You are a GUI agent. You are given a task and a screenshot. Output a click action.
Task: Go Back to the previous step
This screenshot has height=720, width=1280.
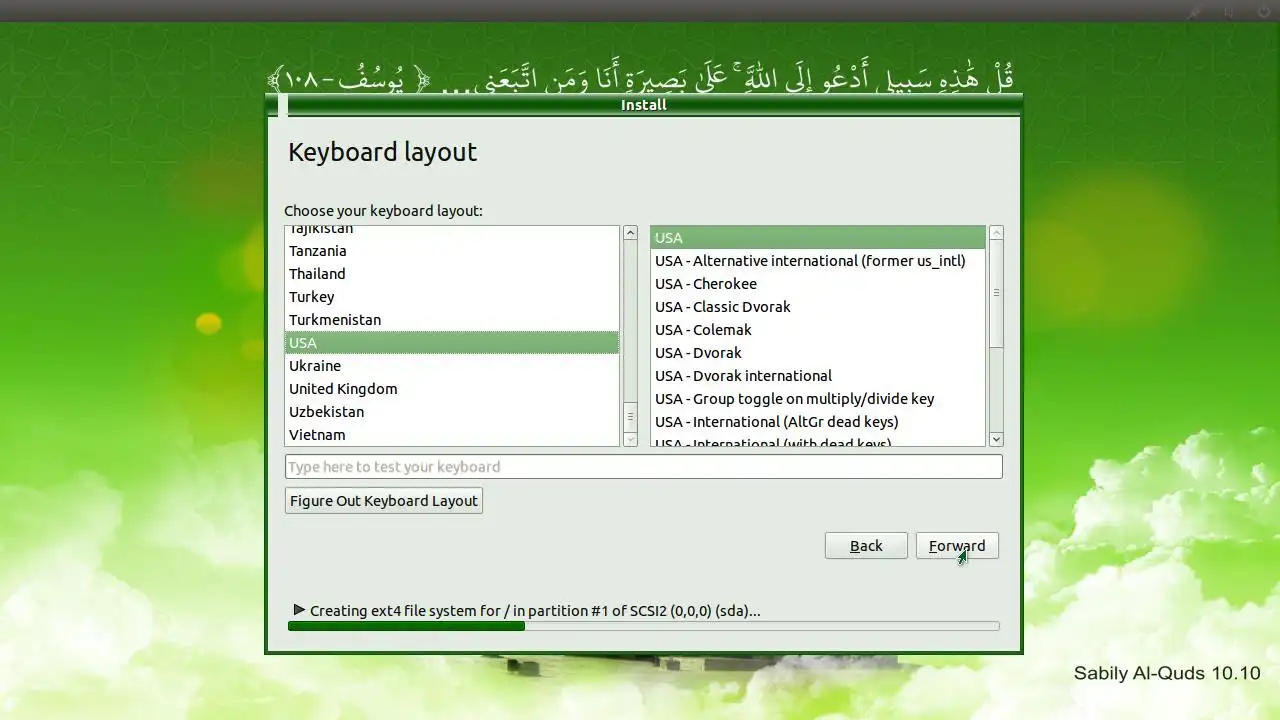pyautogui.click(x=866, y=546)
